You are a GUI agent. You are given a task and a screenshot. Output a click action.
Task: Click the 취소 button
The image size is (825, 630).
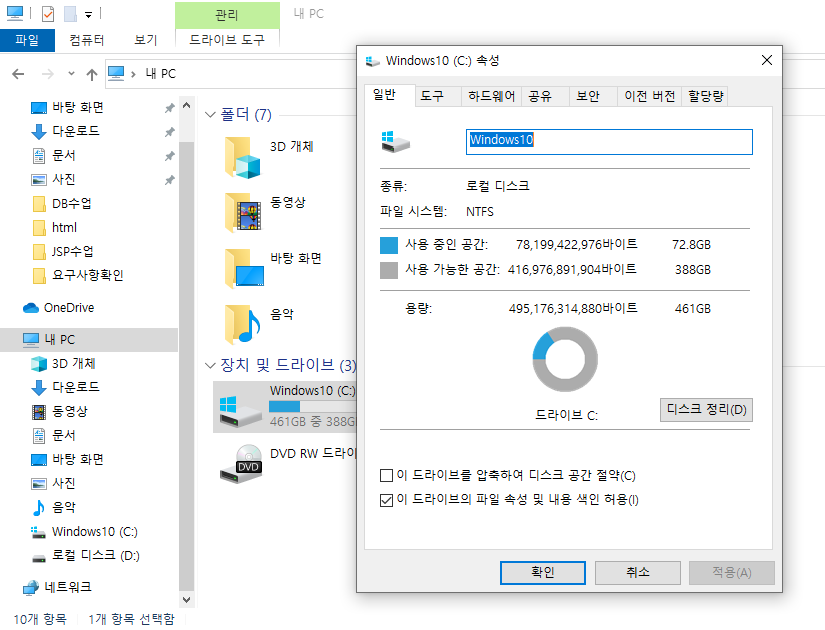[x=638, y=573]
